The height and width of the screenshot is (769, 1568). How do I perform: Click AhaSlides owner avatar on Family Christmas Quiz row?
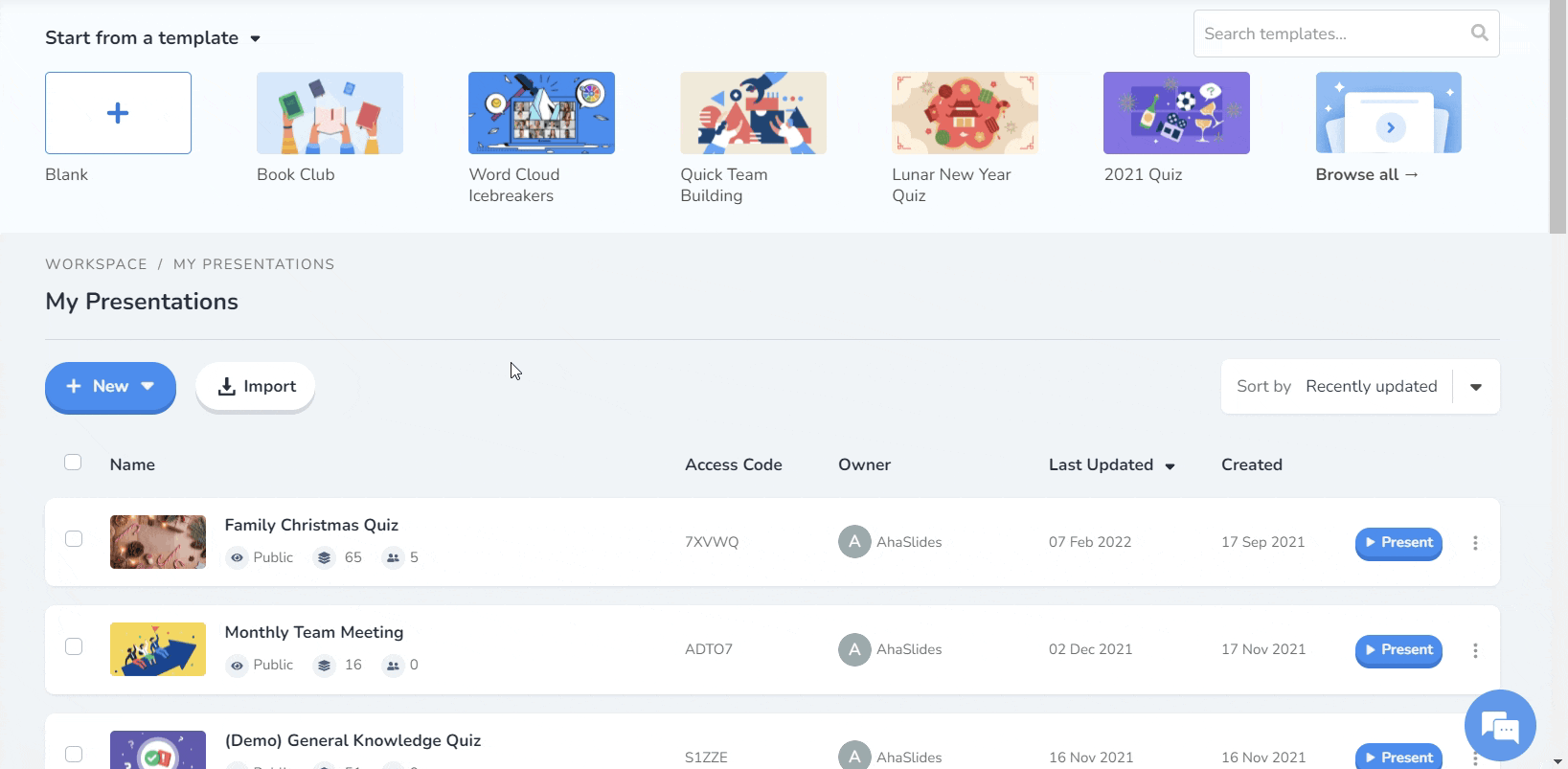point(854,541)
